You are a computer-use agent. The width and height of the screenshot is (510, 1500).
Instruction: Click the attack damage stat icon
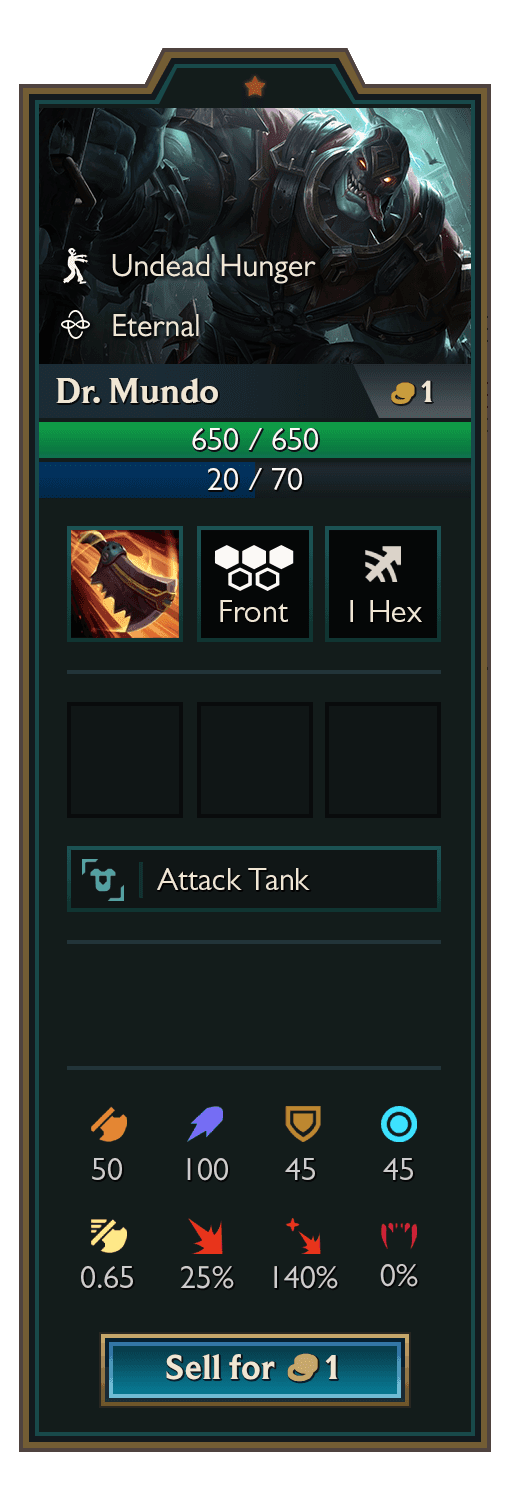click(107, 1125)
